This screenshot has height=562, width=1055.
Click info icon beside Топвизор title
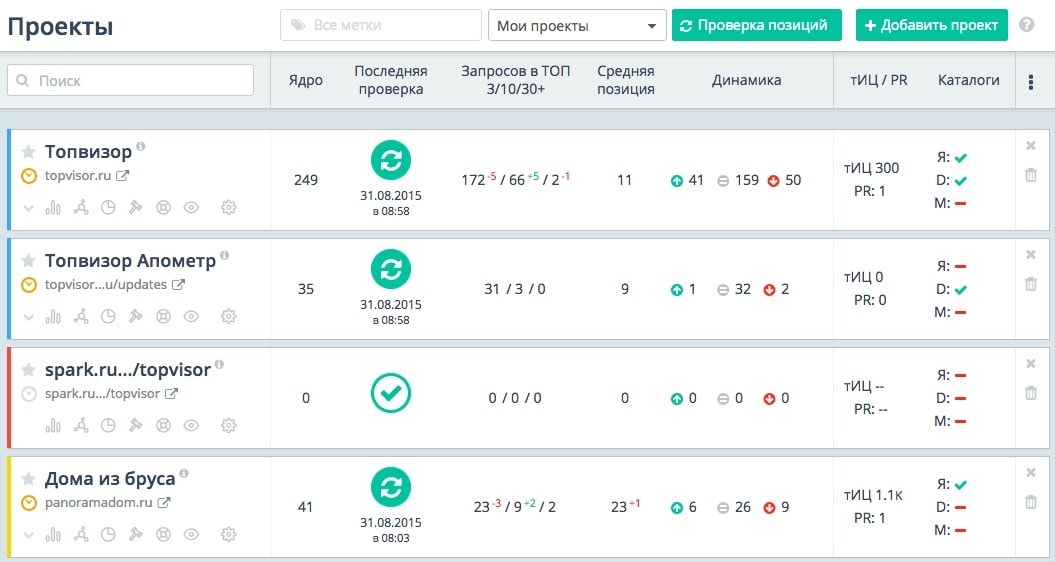(x=141, y=146)
